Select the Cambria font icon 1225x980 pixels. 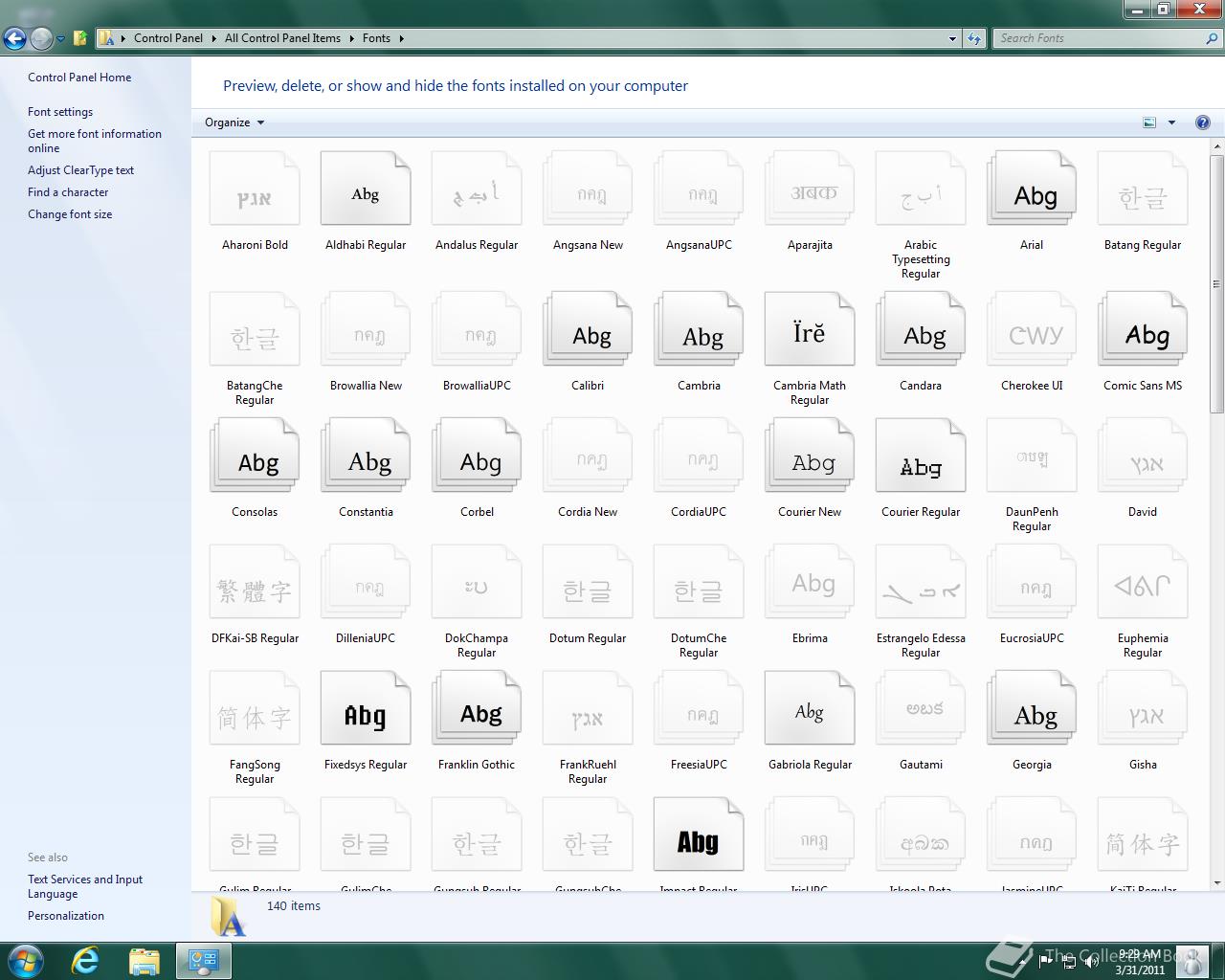[x=699, y=330]
